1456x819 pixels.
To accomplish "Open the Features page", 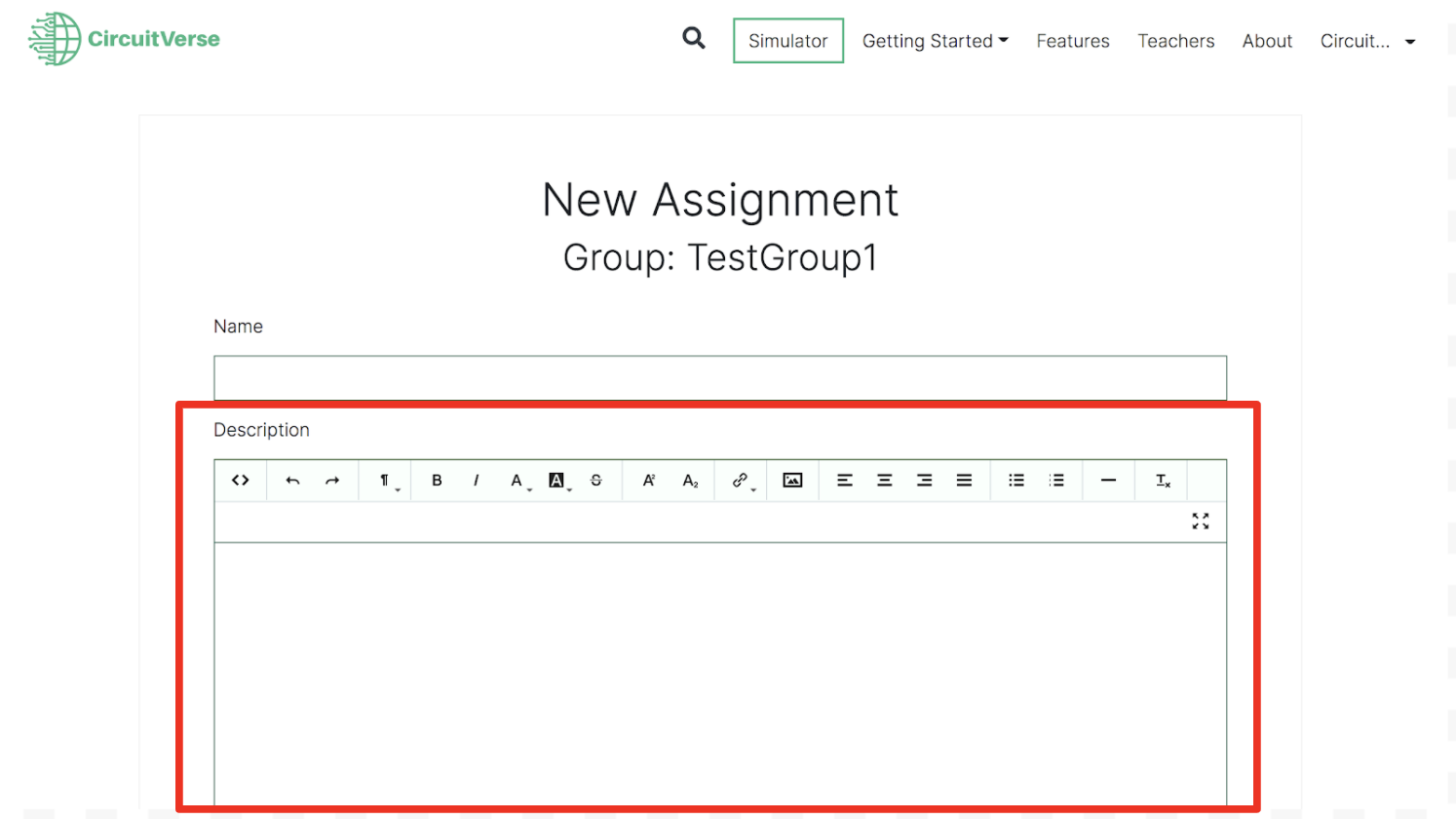I will pyautogui.click(x=1072, y=41).
